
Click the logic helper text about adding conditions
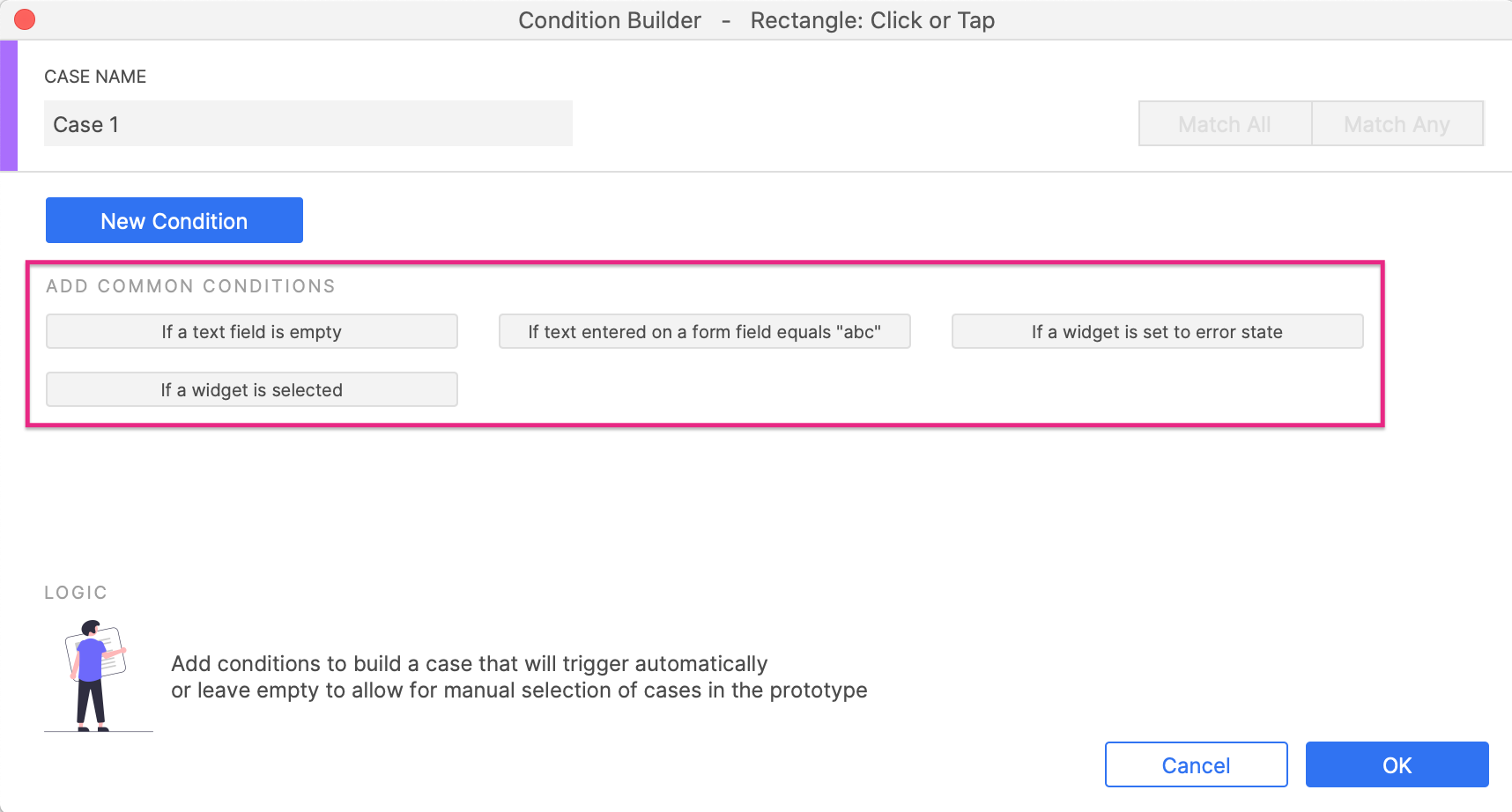(x=520, y=676)
